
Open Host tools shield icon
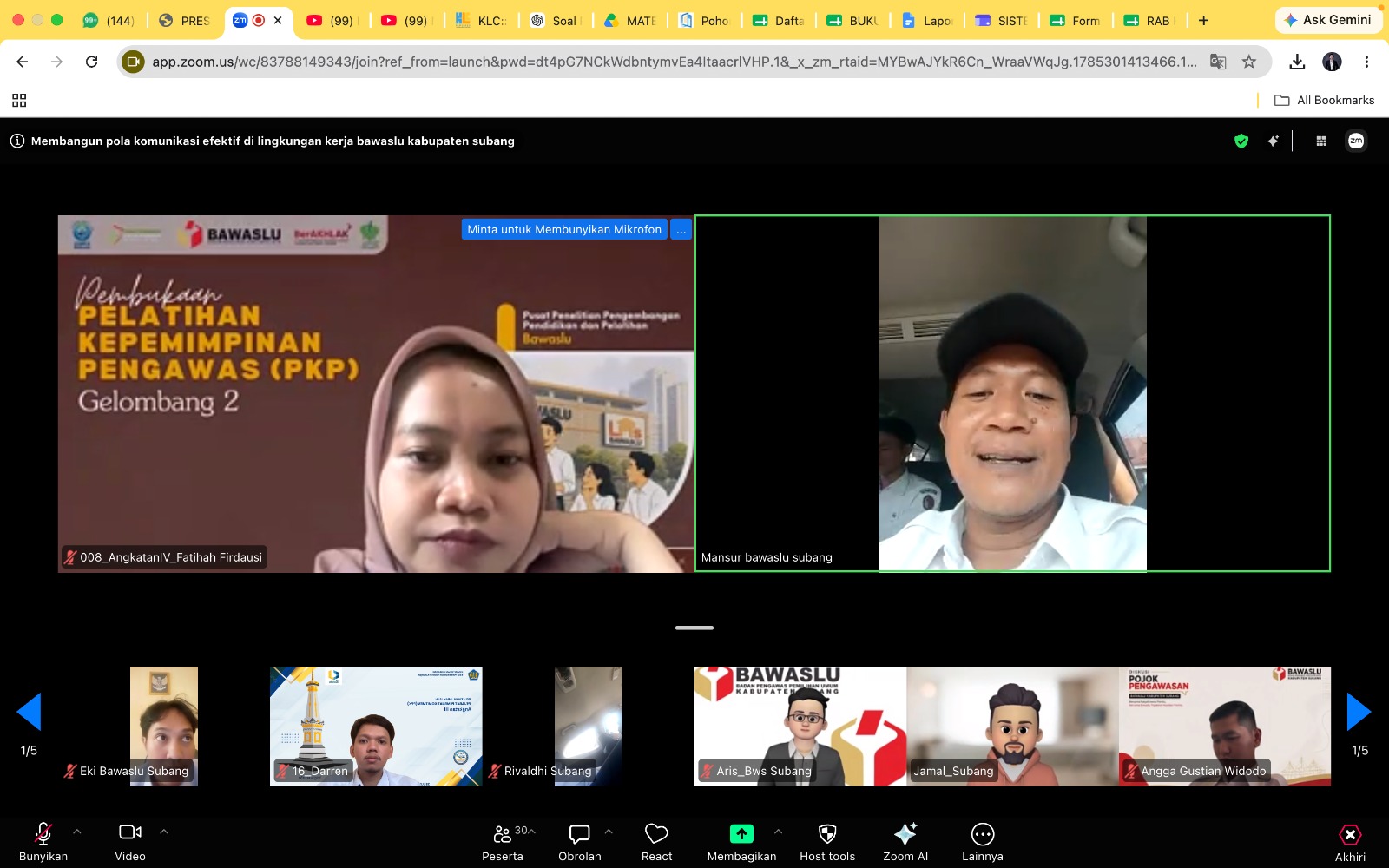[x=827, y=842]
